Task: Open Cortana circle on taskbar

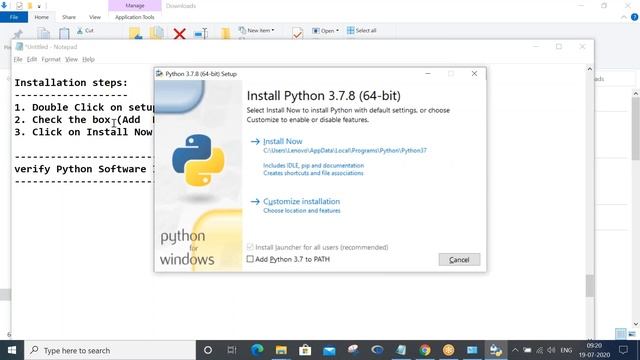Action: [208, 350]
